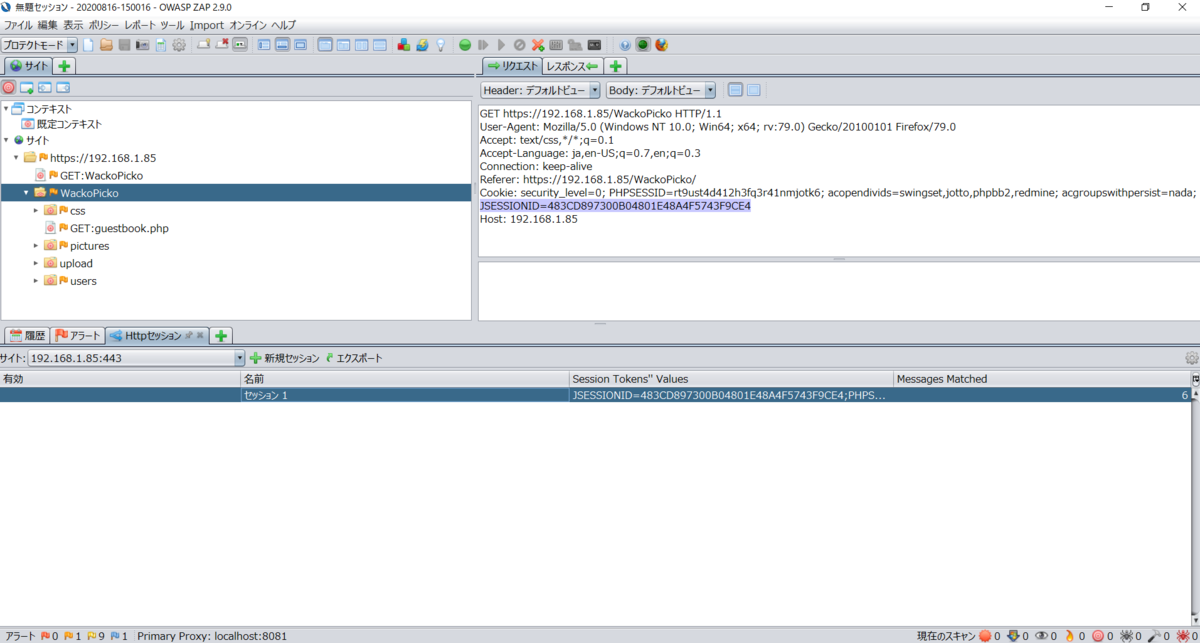Click the Snapshot Session camera icon
This screenshot has width=1200, height=643.
(142, 45)
